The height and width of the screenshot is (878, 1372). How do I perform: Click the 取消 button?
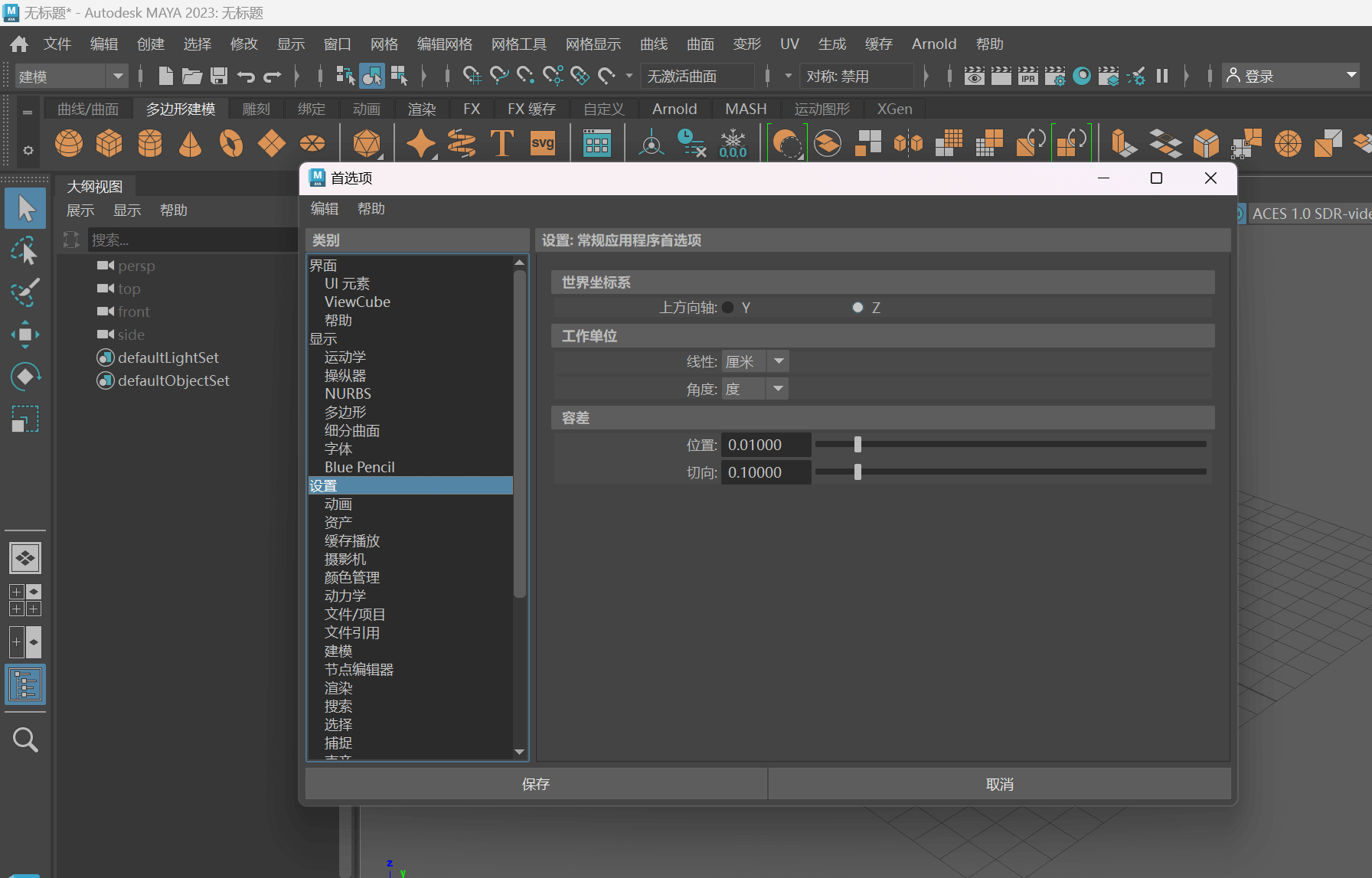point(1000,784)
